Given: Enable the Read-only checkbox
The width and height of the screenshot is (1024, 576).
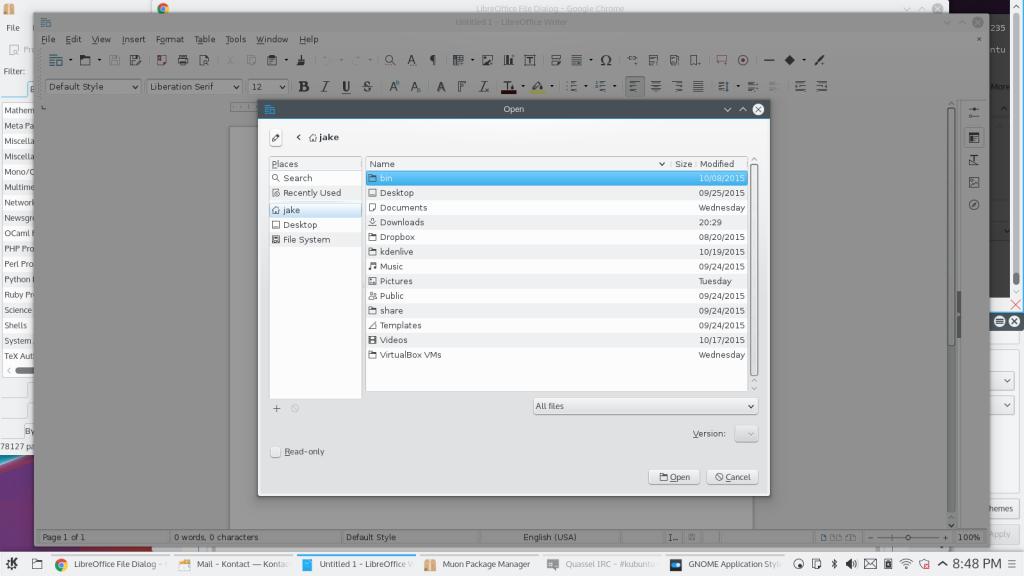Looking at the screenshot, I should click(275, 452).
